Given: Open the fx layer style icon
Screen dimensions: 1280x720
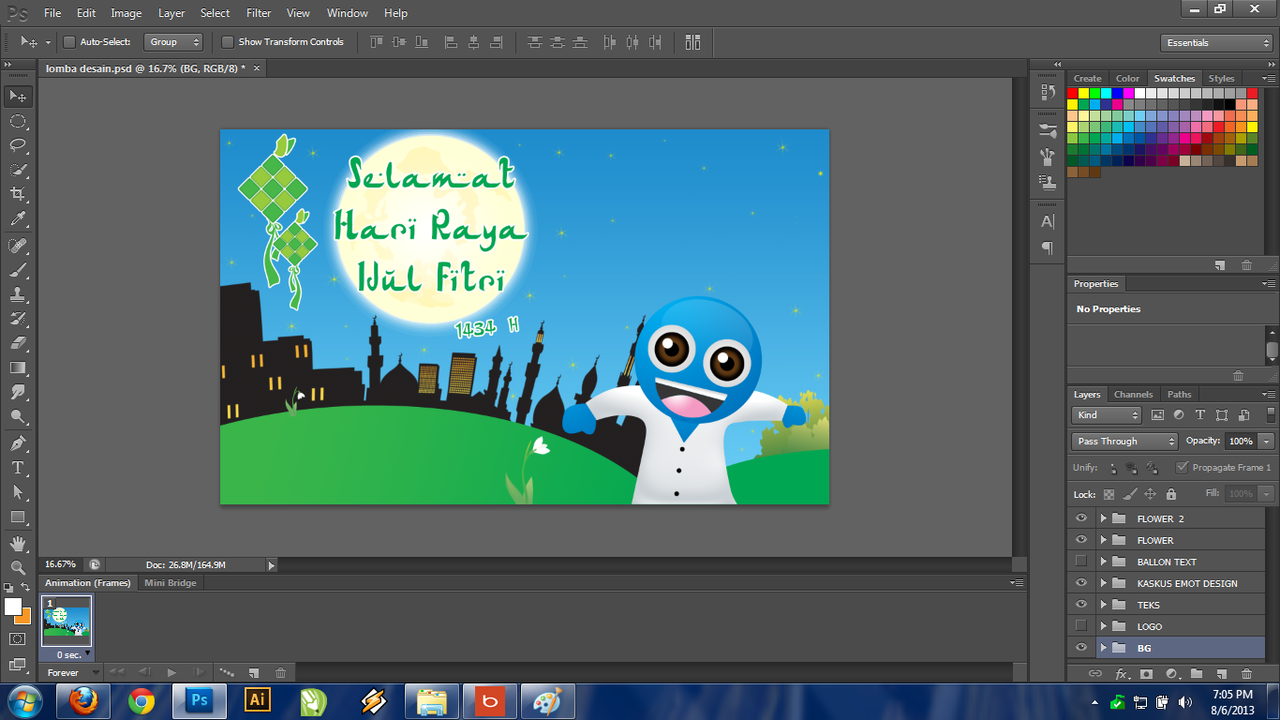Looking at the screenshot, I should point(1122,674).
